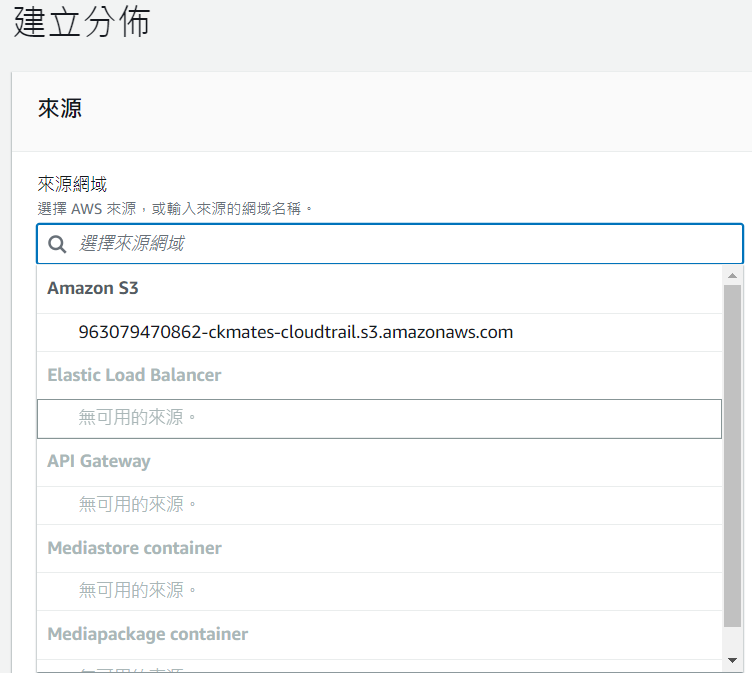Click 無可用的來源 under Mediastore container
This screenshot has height=673, width=752.
click(379, 591)
